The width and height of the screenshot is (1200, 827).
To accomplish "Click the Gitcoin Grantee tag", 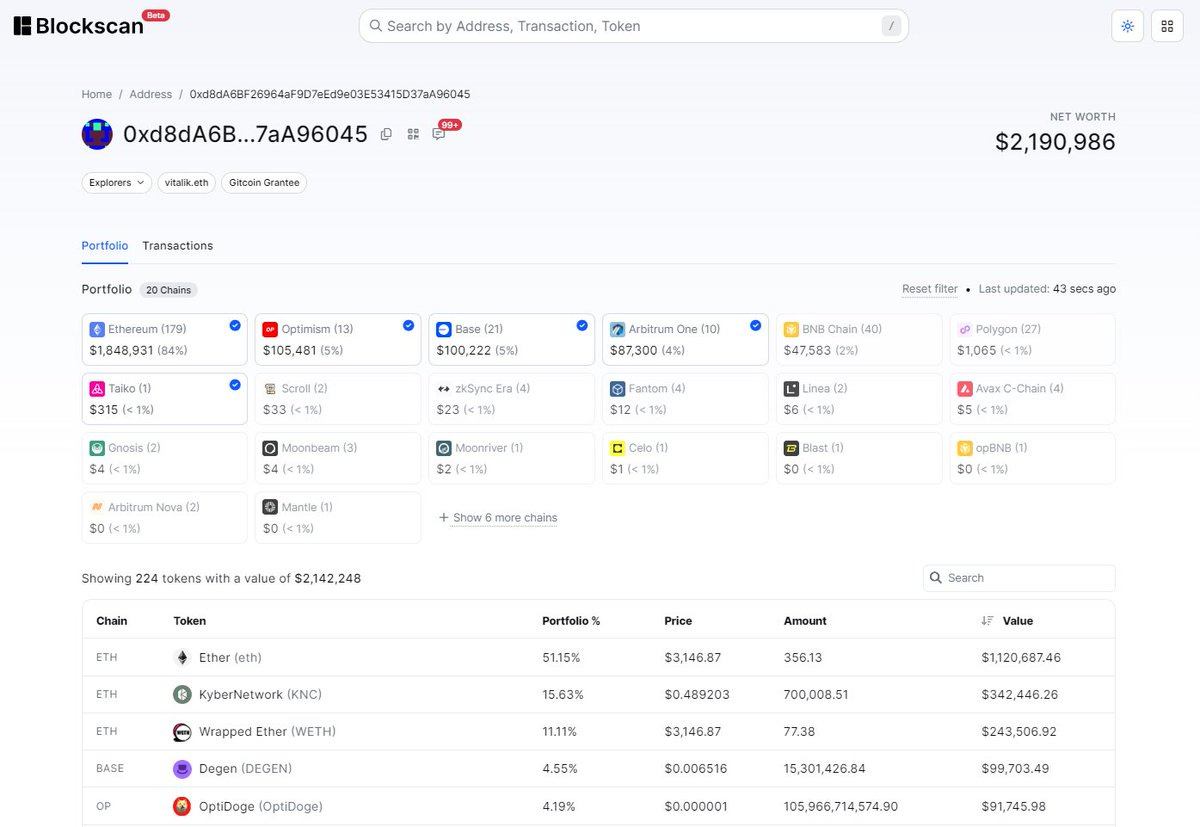I will (x=264, y=183).
